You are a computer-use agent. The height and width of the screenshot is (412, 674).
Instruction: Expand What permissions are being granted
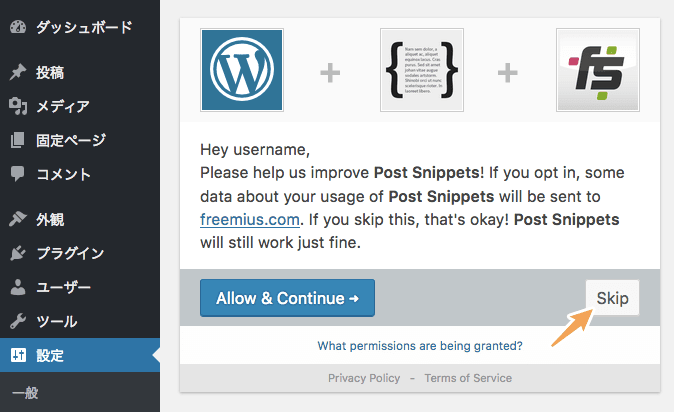[x=420, y=346]
